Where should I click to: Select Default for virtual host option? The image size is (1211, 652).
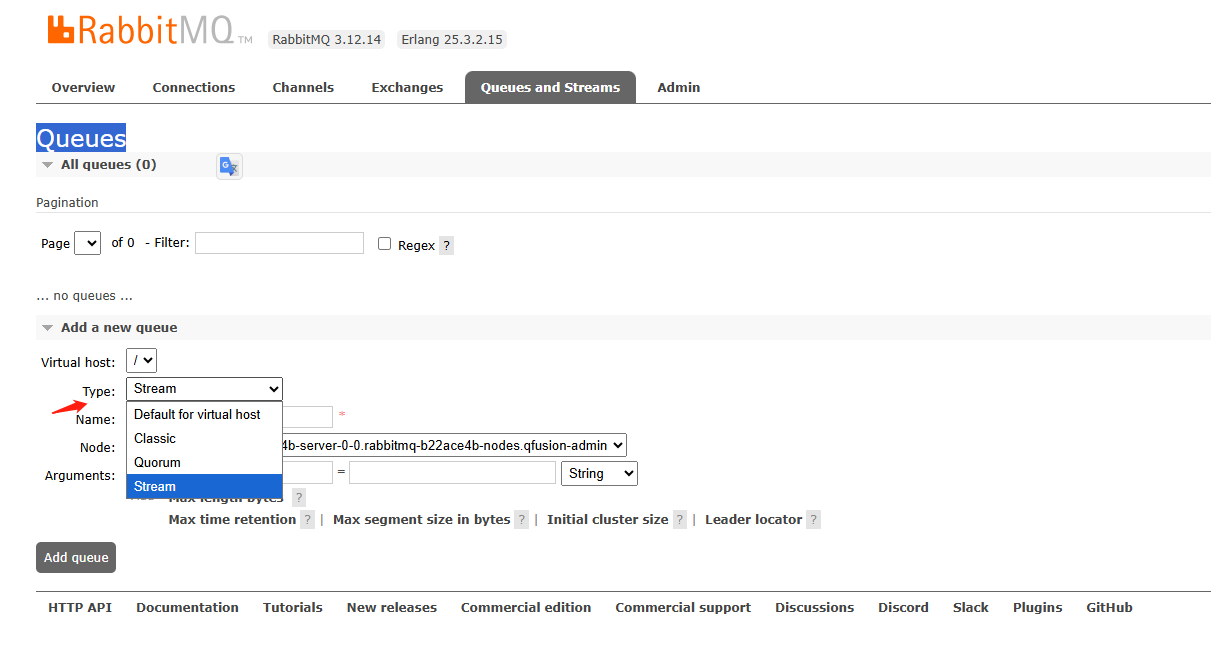(204, 414)
